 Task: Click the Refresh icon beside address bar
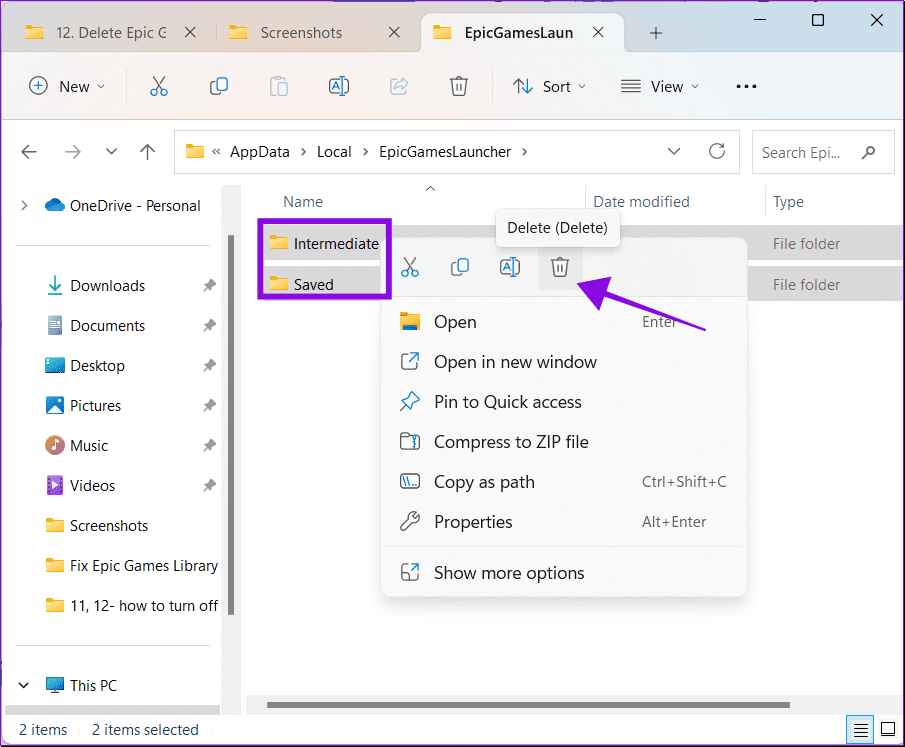[717, 151]
